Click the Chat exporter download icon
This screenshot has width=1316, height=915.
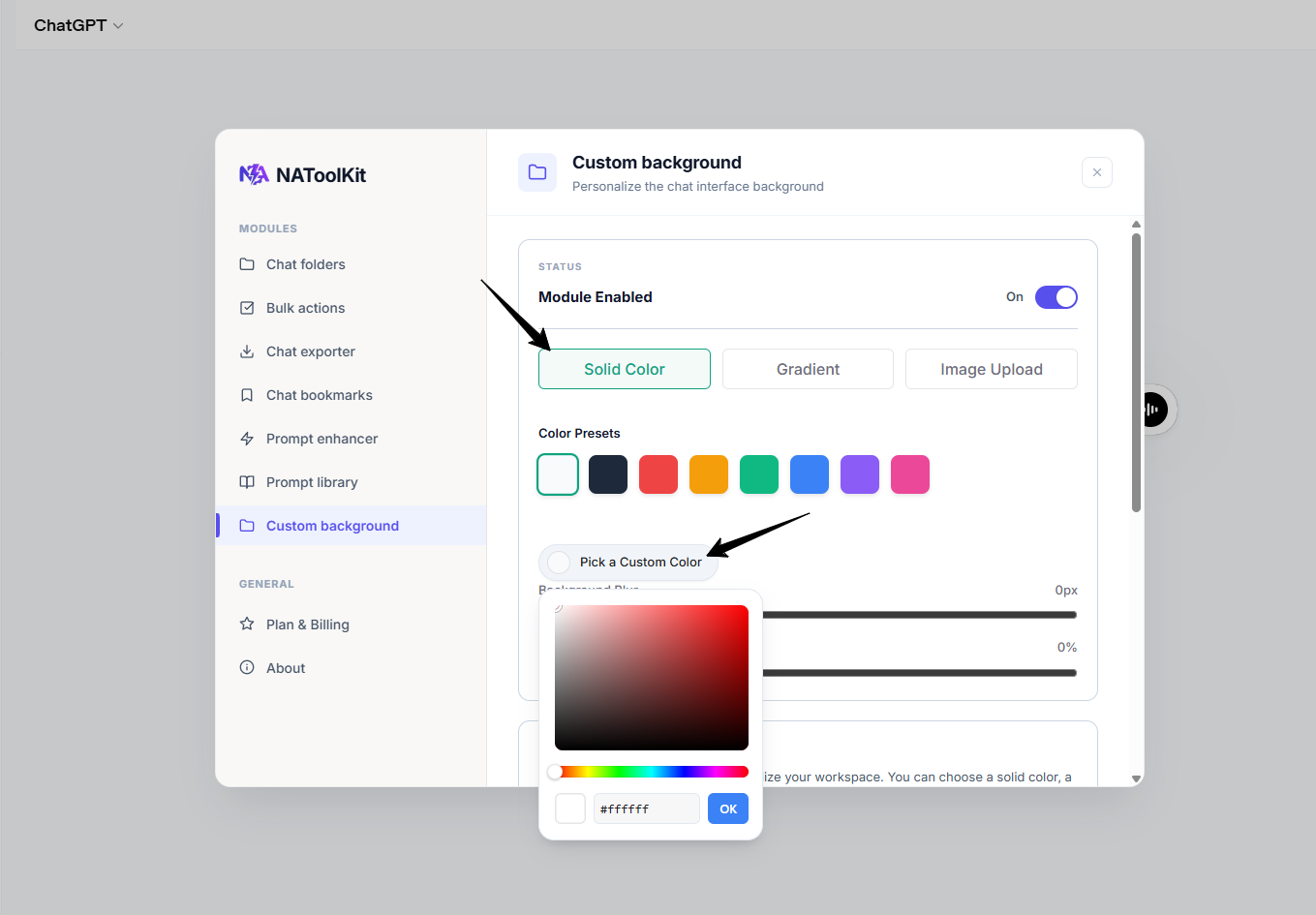click(247, 351)
